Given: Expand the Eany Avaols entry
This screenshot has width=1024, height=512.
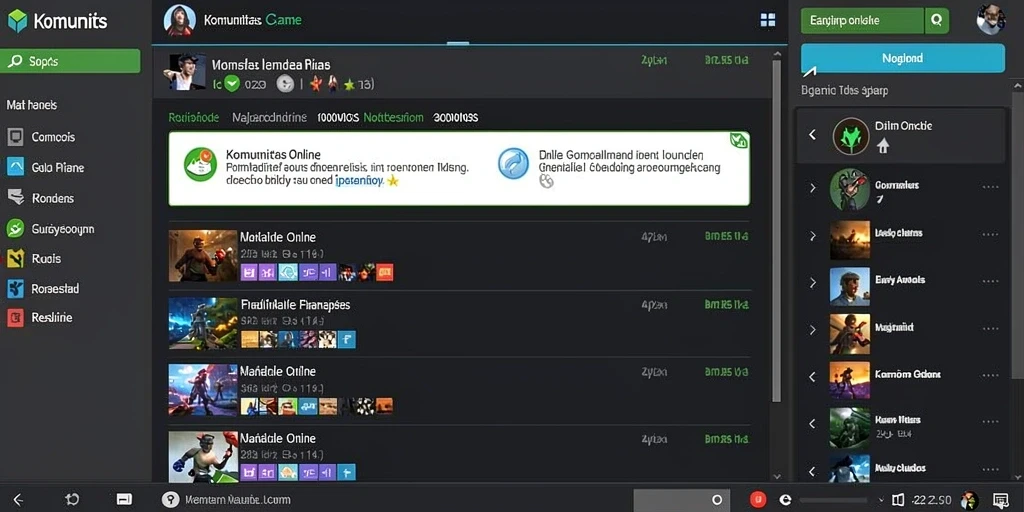Looking at the screenshot, I should [x=812, y=283].
